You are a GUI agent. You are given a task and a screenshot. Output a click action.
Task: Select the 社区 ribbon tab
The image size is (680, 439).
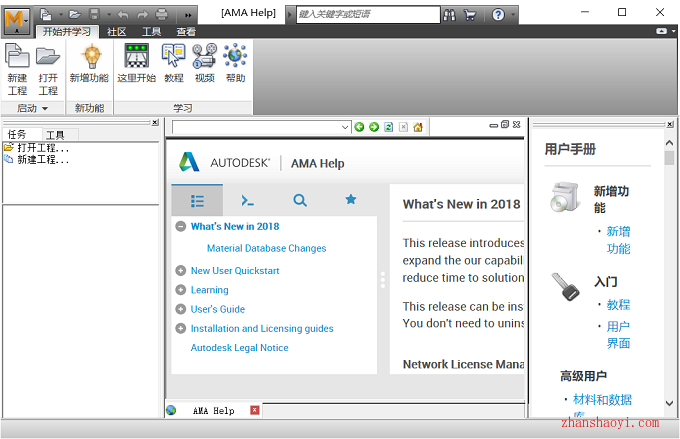[117, 32]
